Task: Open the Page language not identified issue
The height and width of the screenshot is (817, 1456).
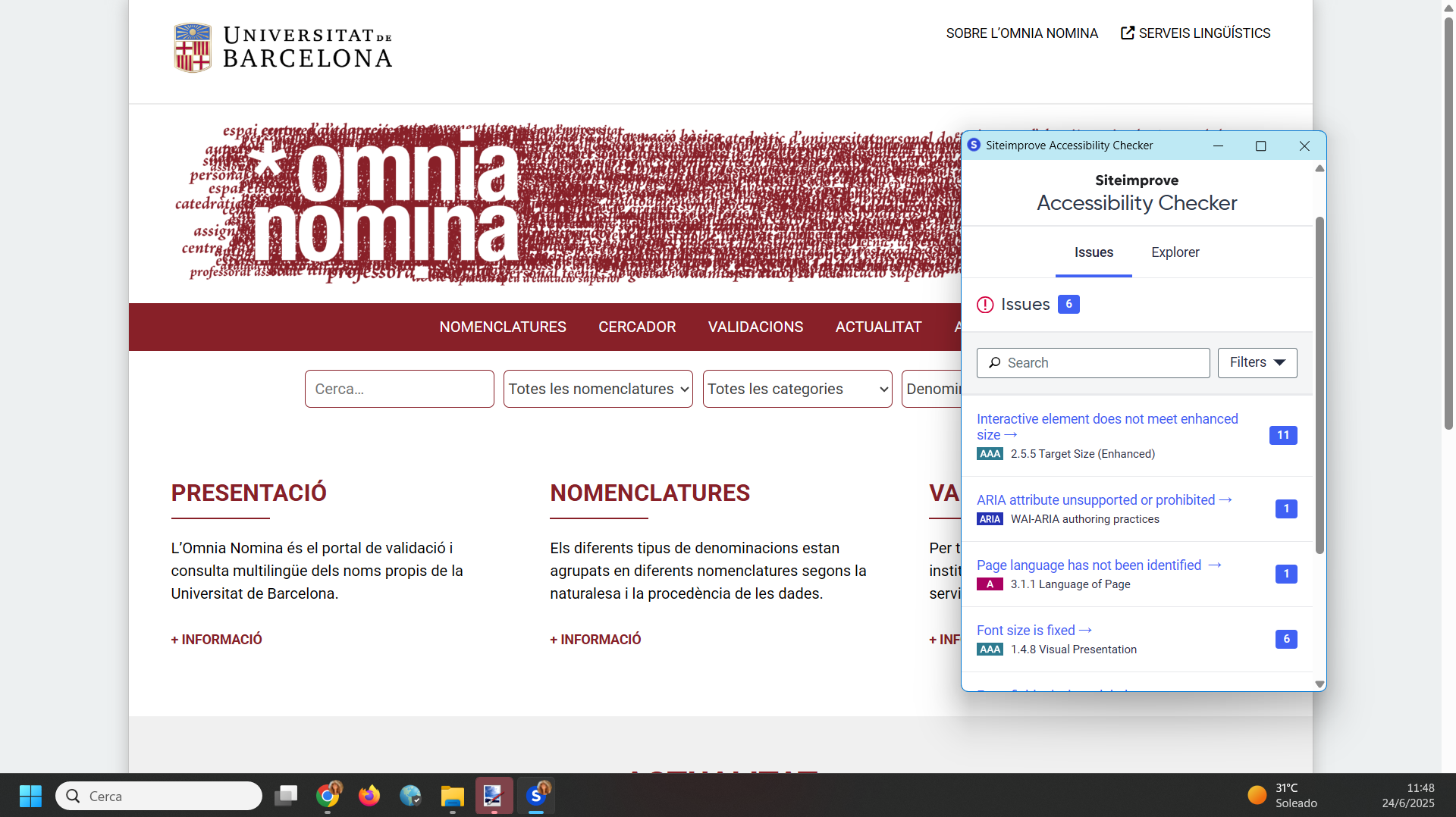Action: point(1088,565)
